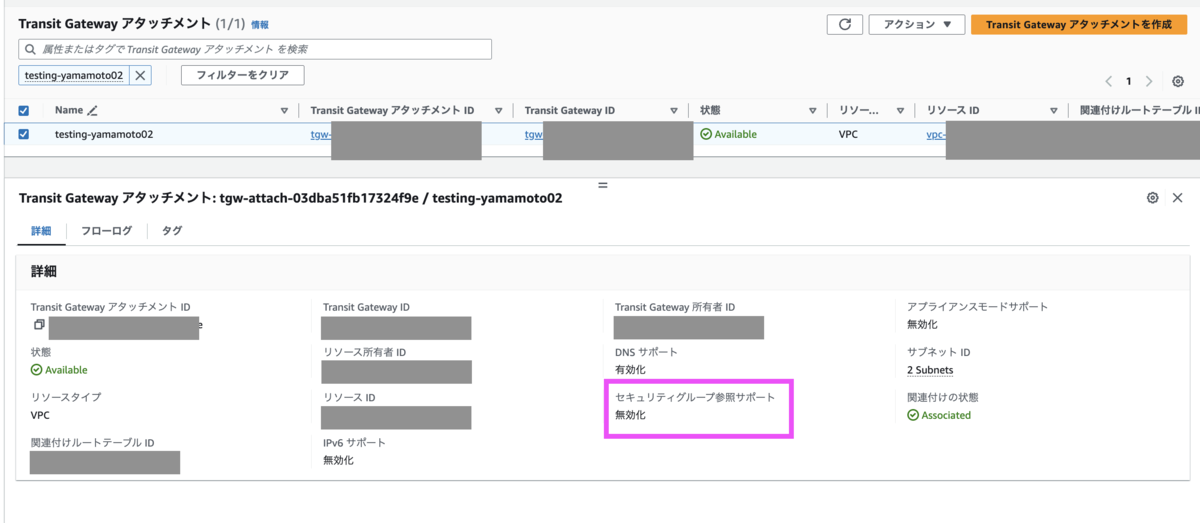The height and width of the screenshot is (523, 1200).
Task: Click the 関連付けルートテーブル ID detail label
Action: point(93,442)
